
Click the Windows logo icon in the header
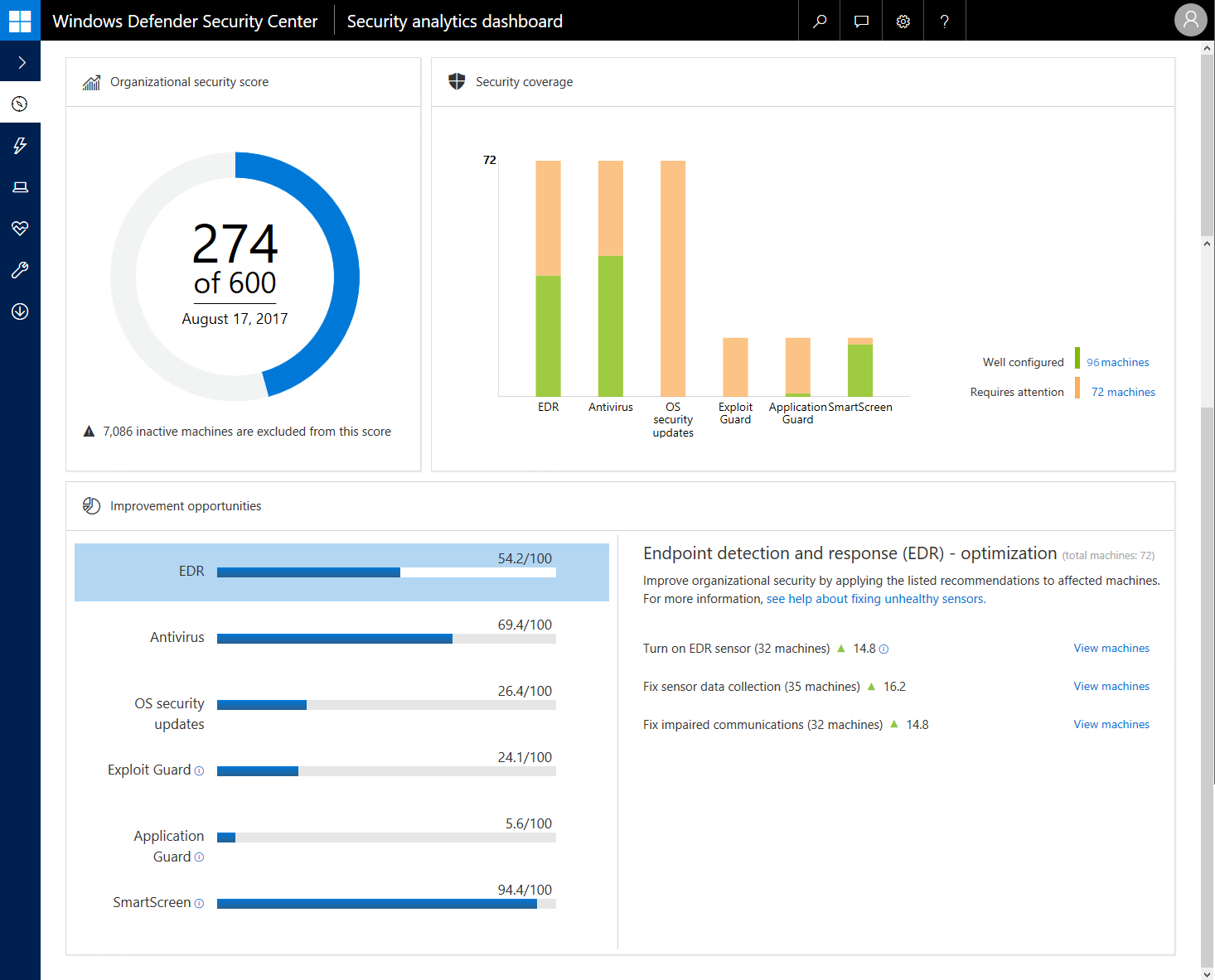coord(20,21)
